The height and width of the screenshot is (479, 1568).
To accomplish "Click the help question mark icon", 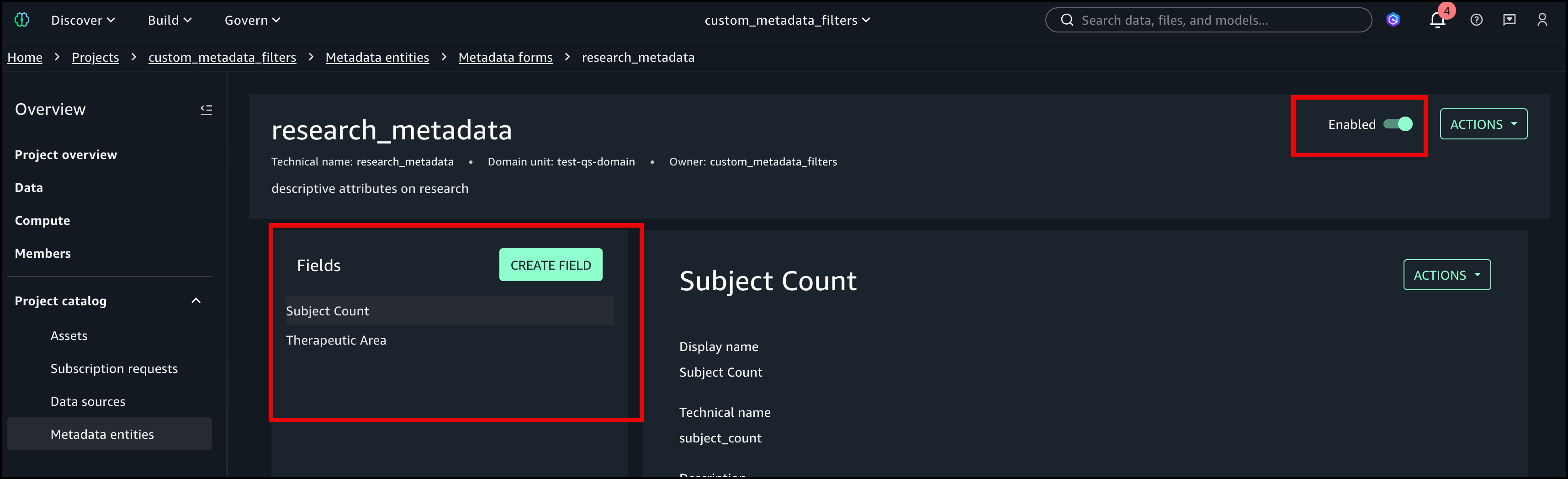I will pos(1476,20).
